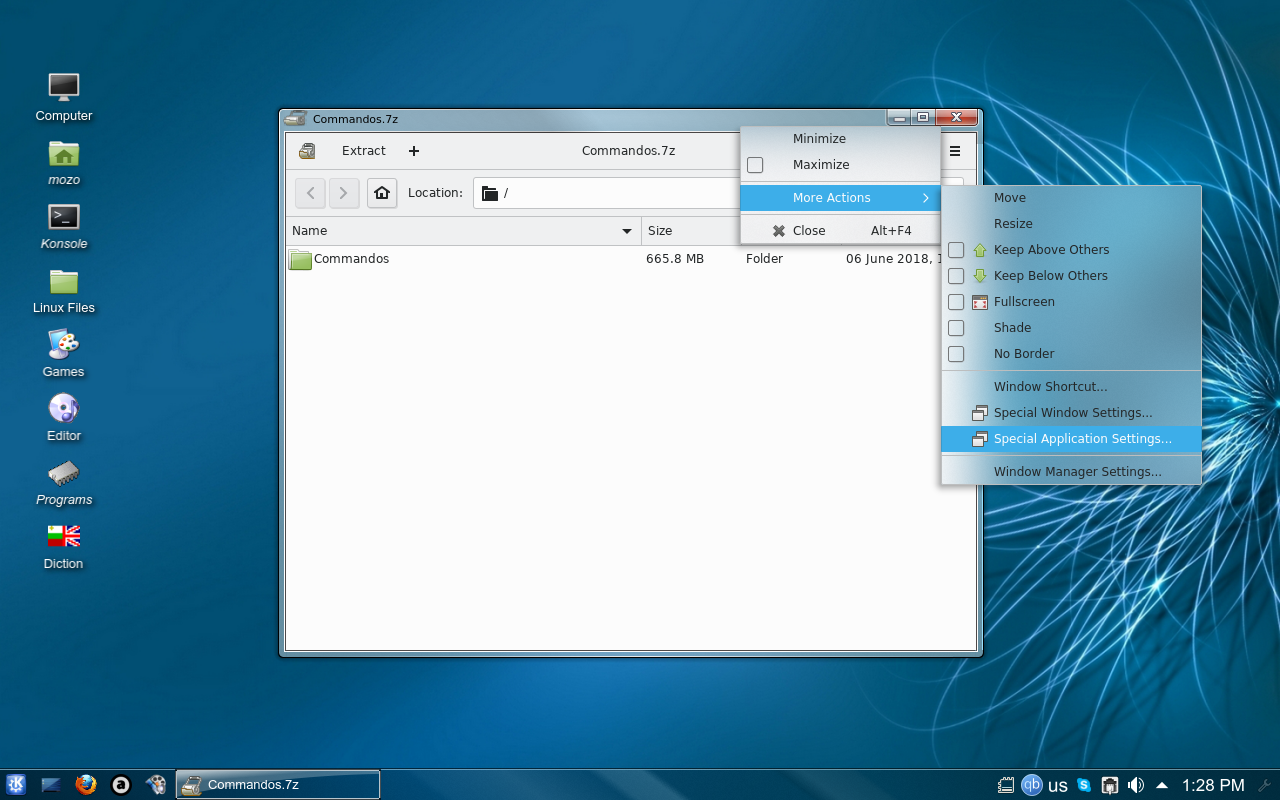The height and width of the screenshot is (800, 1280).
Task: Go back with the left arrow button
Action: point(310,193)
